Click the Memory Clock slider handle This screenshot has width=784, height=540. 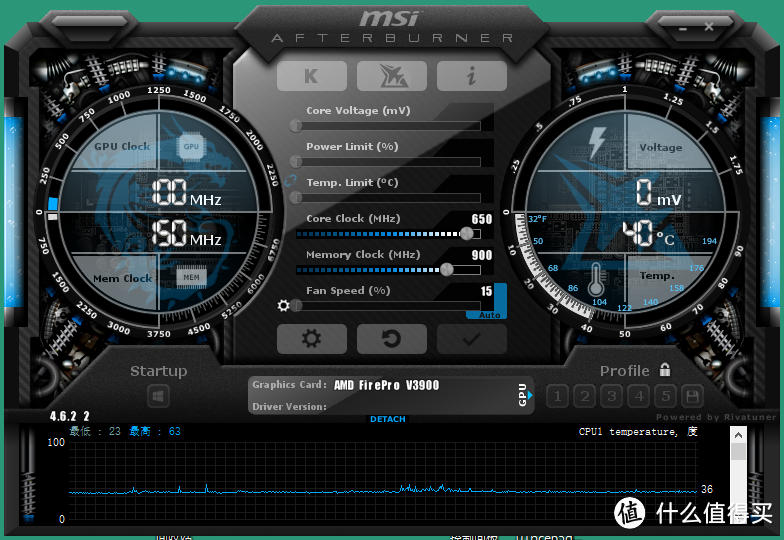tap(446, 269)
